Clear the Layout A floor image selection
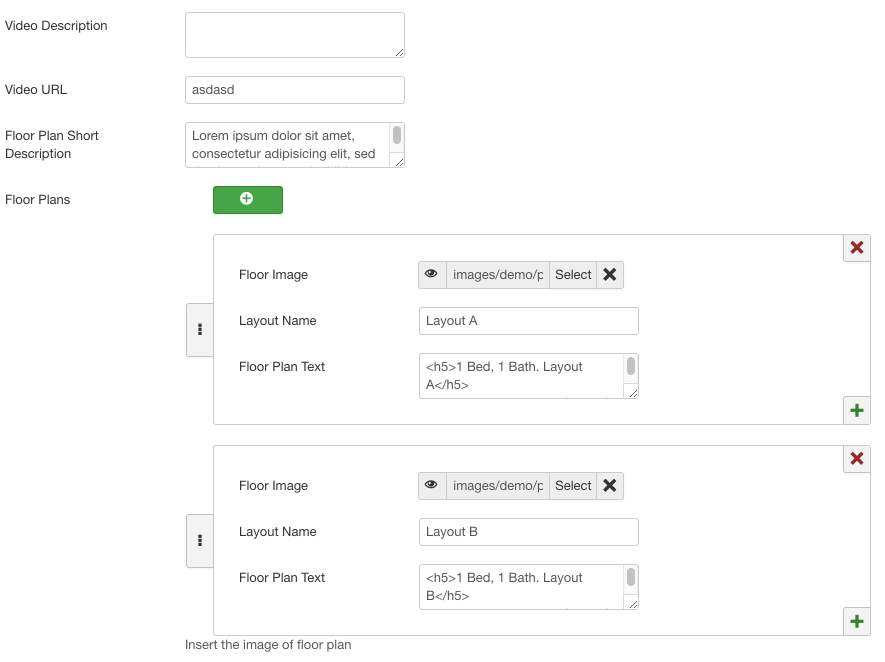 pos(610,274)
